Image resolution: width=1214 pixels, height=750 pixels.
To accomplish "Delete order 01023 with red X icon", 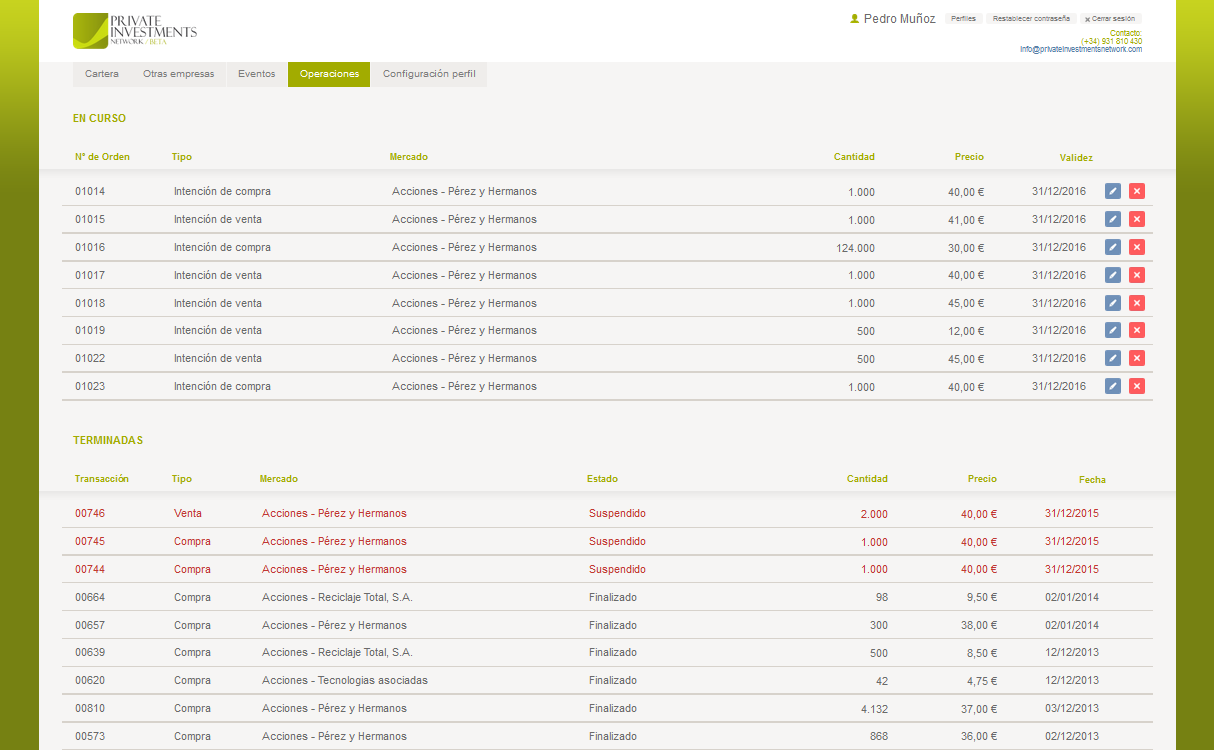I will pyautogui.click(x=1137, y=386).
